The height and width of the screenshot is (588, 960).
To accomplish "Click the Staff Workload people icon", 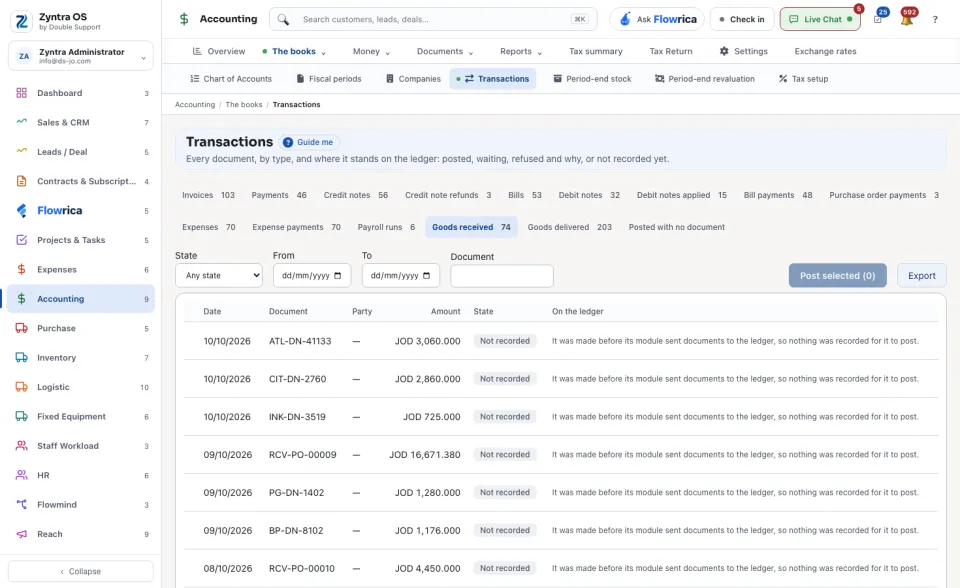I will (21, 445).
